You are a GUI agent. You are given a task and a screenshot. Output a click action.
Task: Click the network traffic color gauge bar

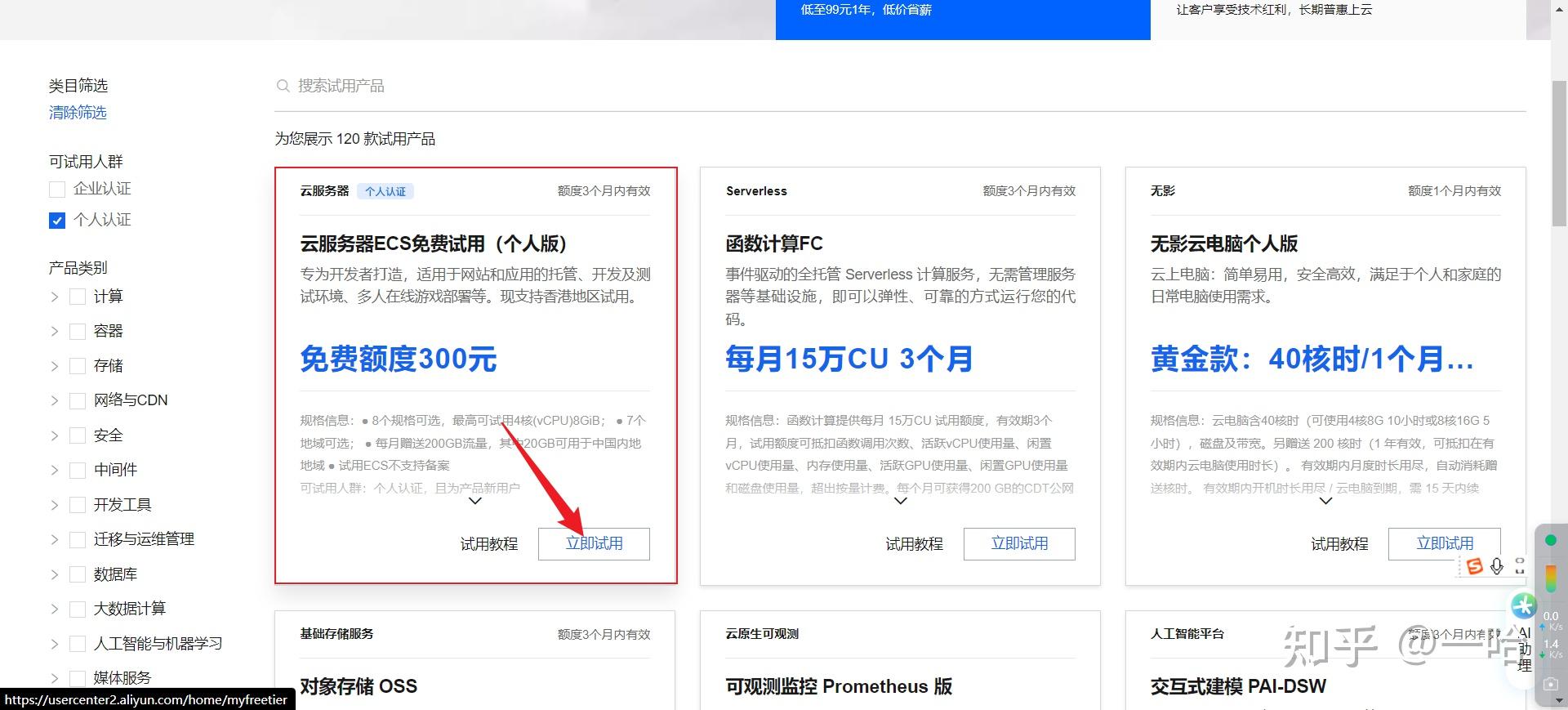1551,578
